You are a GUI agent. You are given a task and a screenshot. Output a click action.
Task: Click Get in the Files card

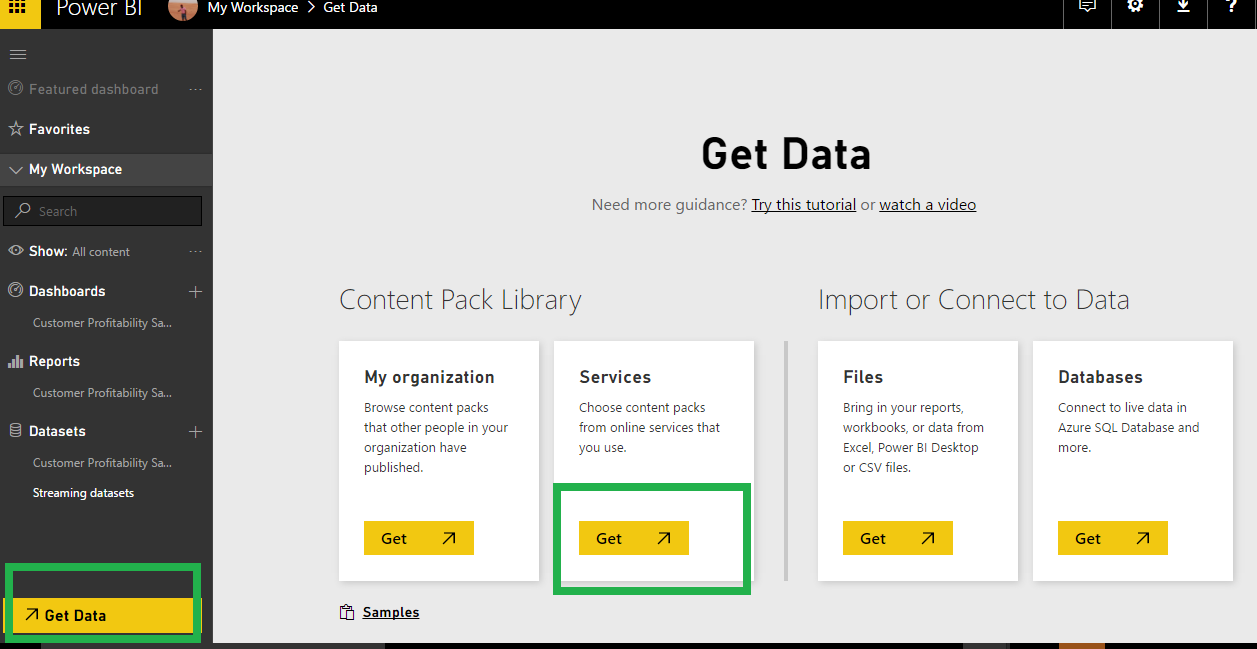(x=898, y=538)
